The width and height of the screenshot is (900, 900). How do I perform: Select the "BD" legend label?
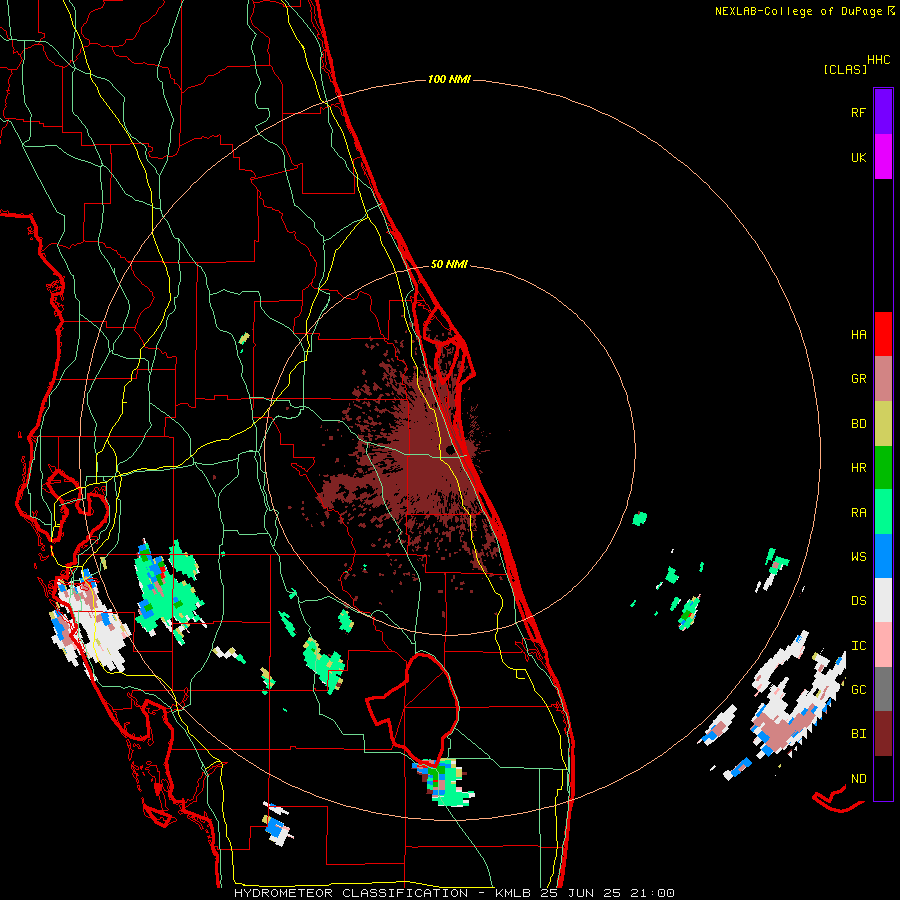click(859, 424)
